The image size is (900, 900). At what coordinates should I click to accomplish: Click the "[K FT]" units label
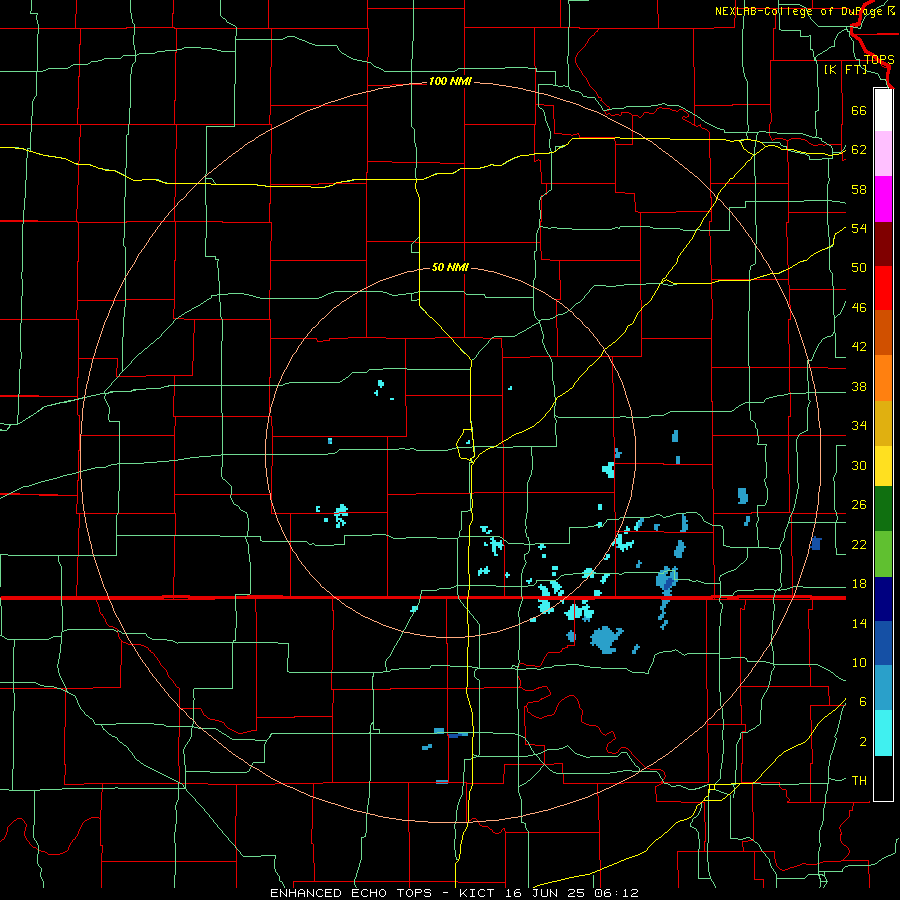[845, 70]
